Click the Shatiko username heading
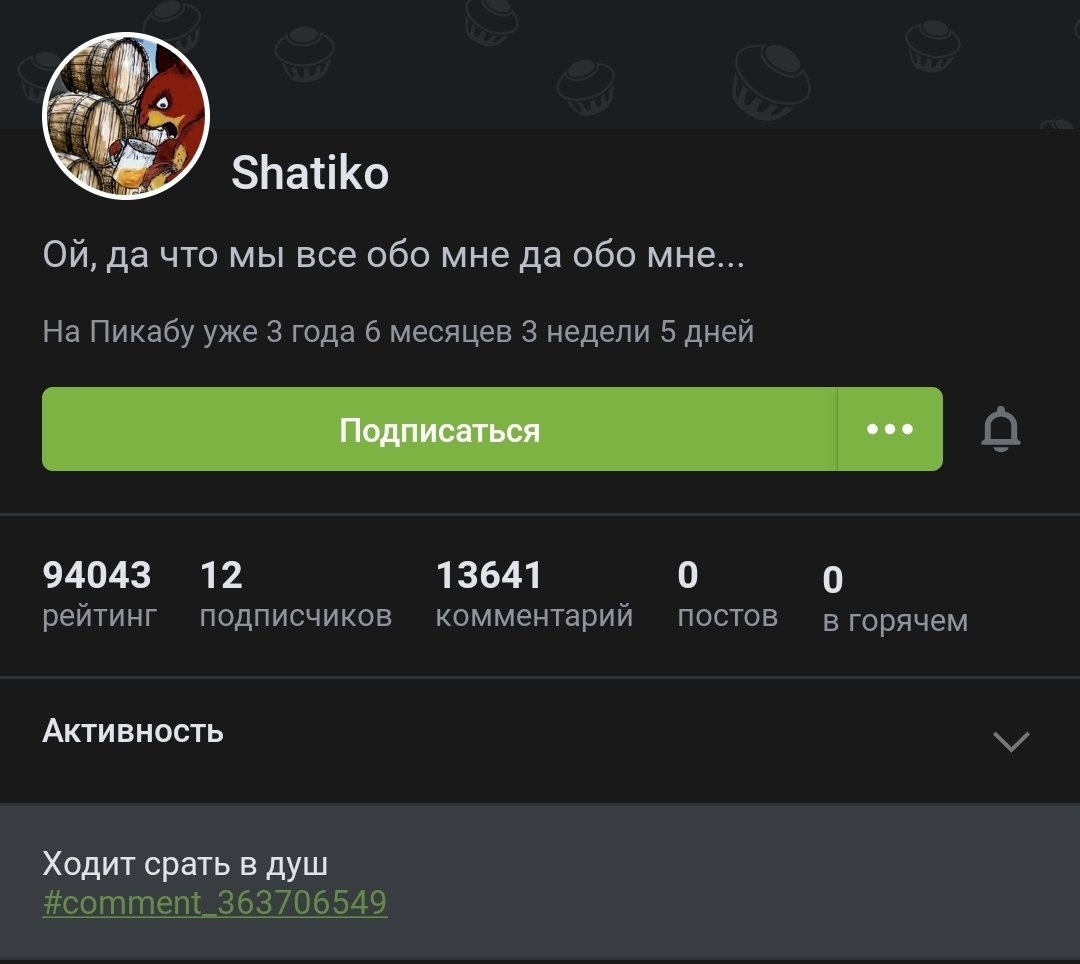Screen dimensions: 1080x964 310,172
